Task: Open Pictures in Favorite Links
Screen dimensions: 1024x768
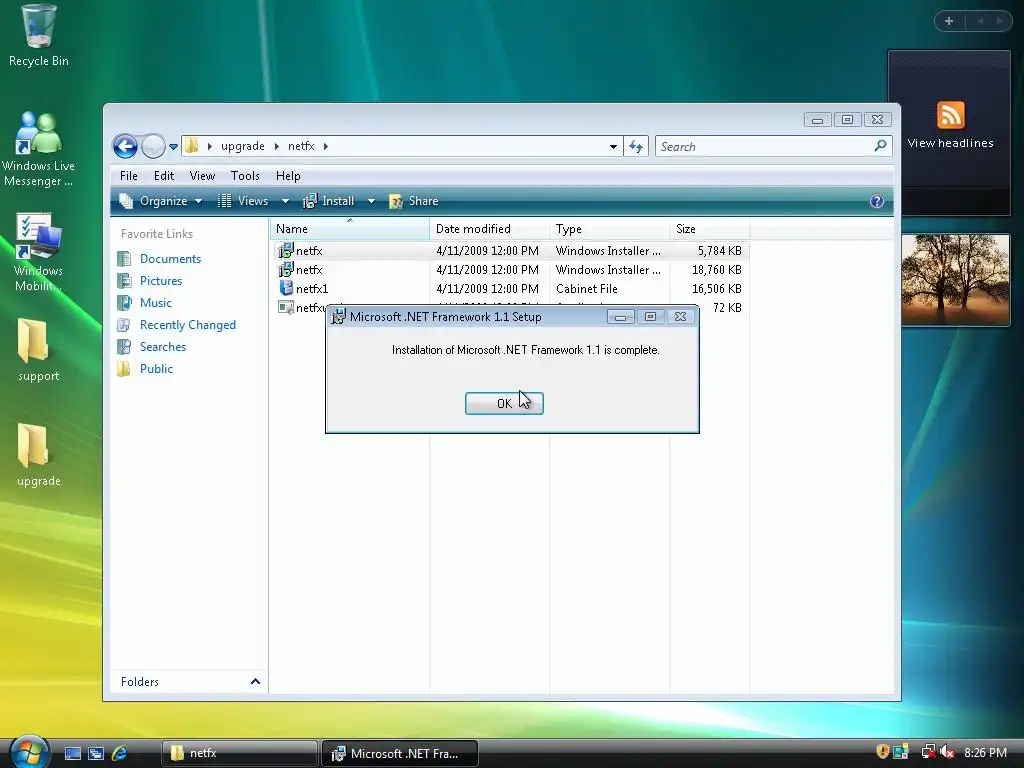Action: (x=161, y=281)
